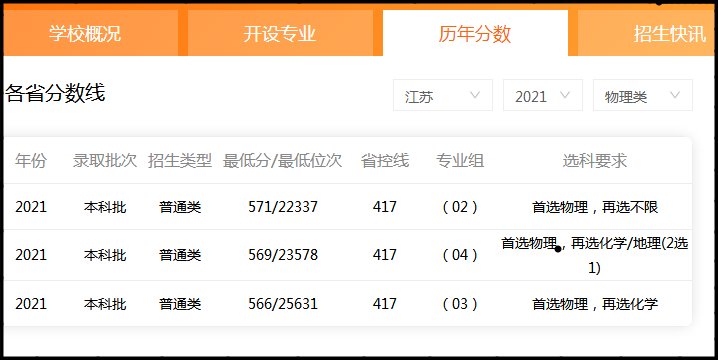The width and height of the screenshot is (718, 360).
Task: Open the 开设专业 tab
Action: 280,33
